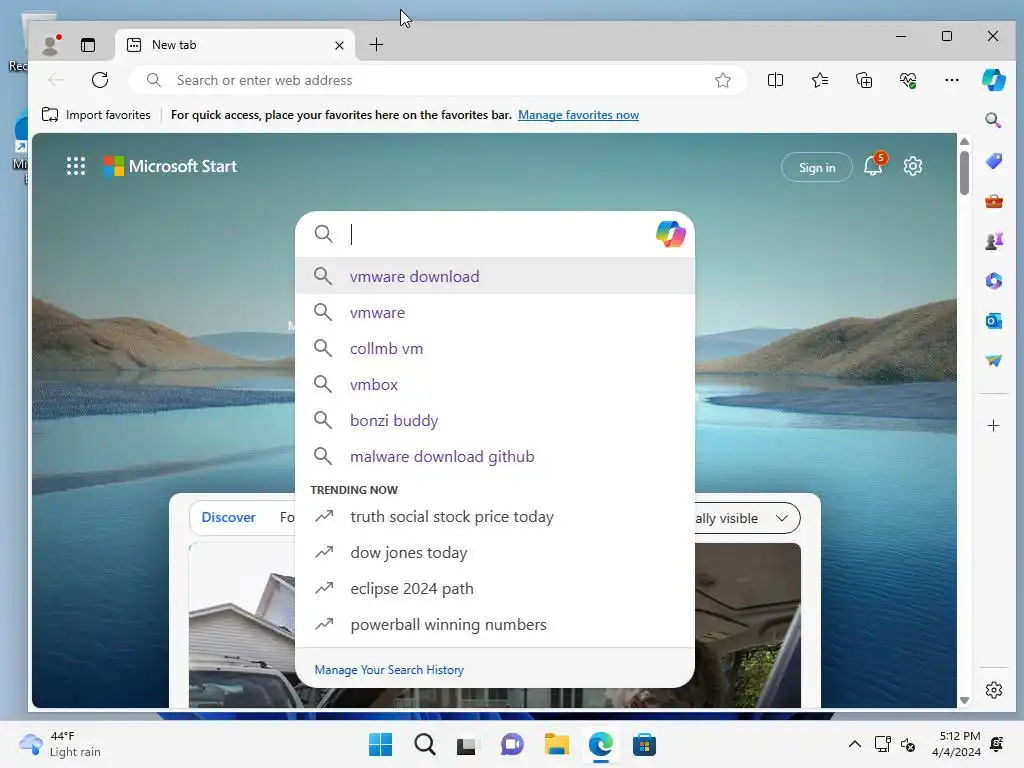Open Settings and more ellipsis menu
1024x768 pixels.
pos(952,80)
